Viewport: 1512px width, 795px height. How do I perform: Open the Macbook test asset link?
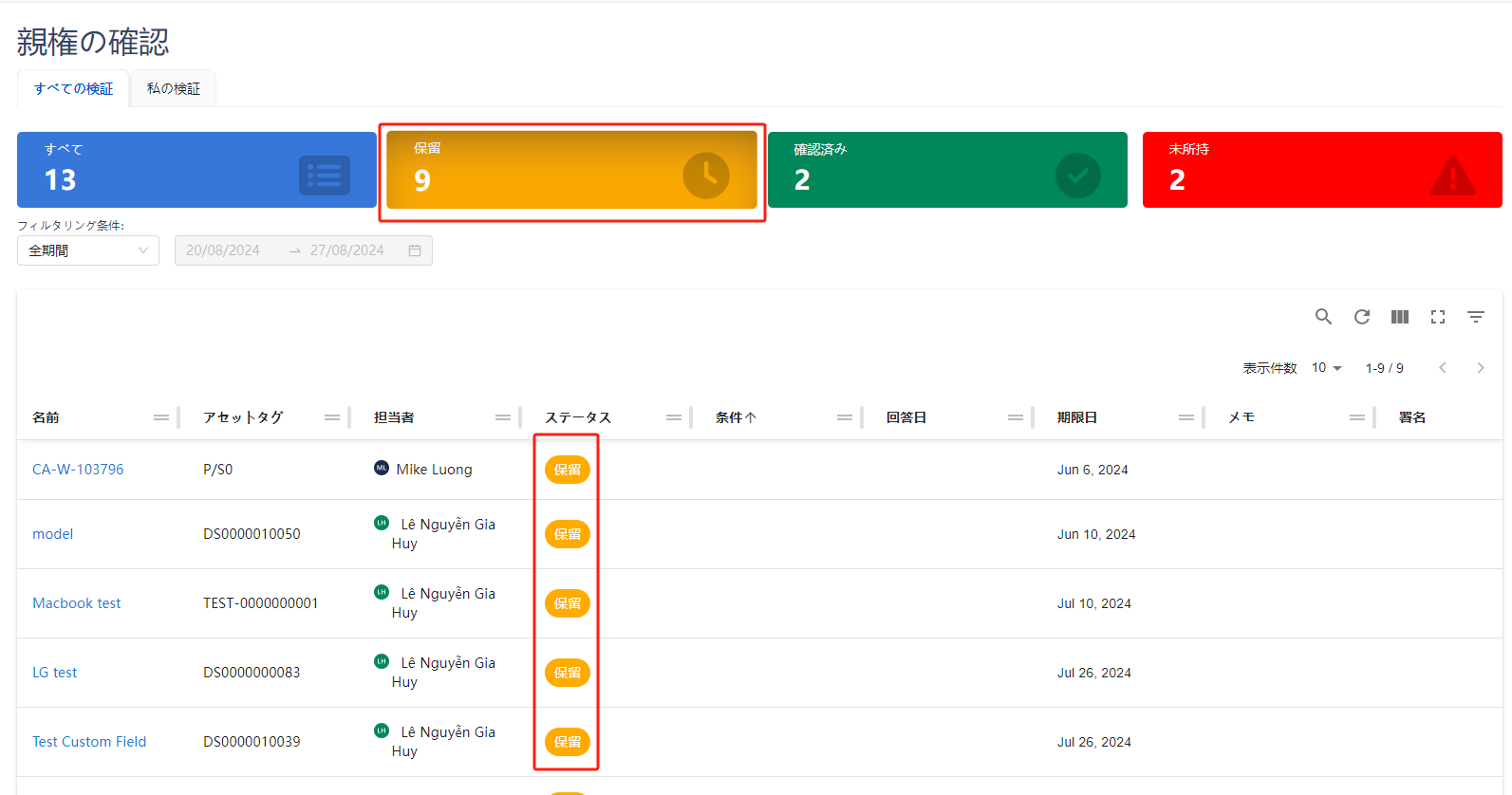tap(77, 603)
